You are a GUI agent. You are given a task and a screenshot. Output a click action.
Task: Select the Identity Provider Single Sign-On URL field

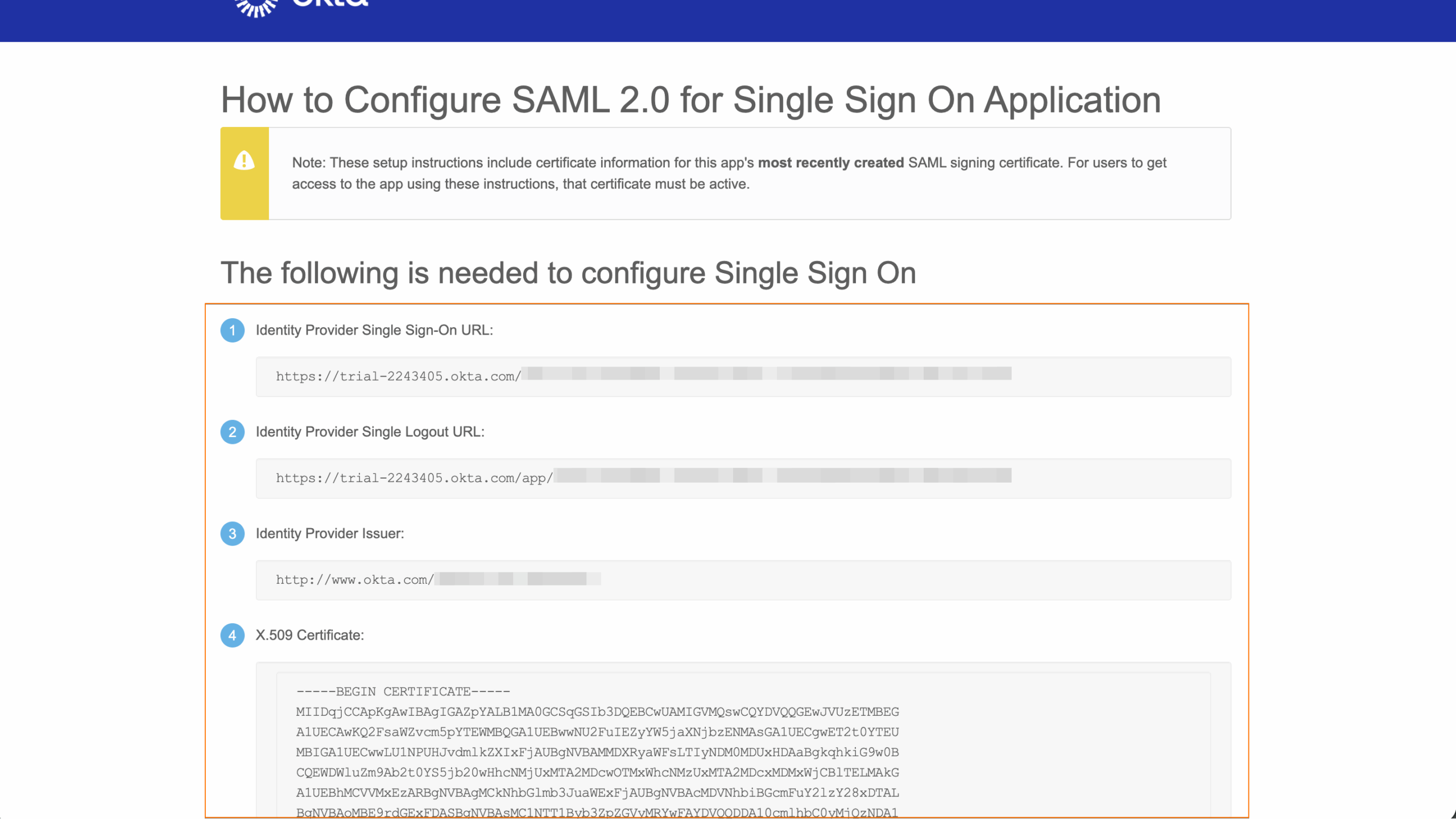(739, 377)
